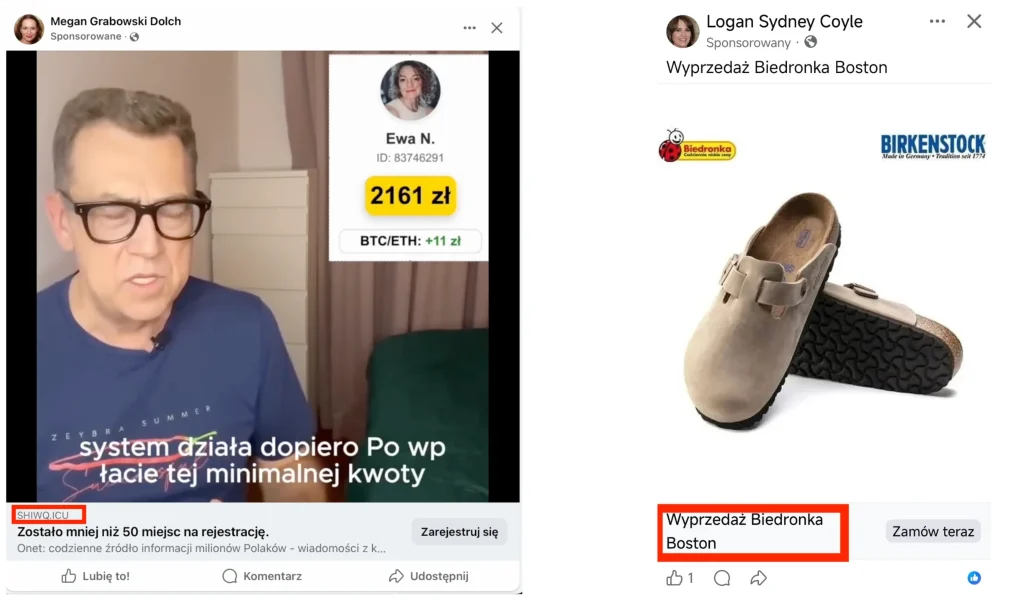
Task: Expand the Sponsorowane dropdown caret
Action: [133, 37]
